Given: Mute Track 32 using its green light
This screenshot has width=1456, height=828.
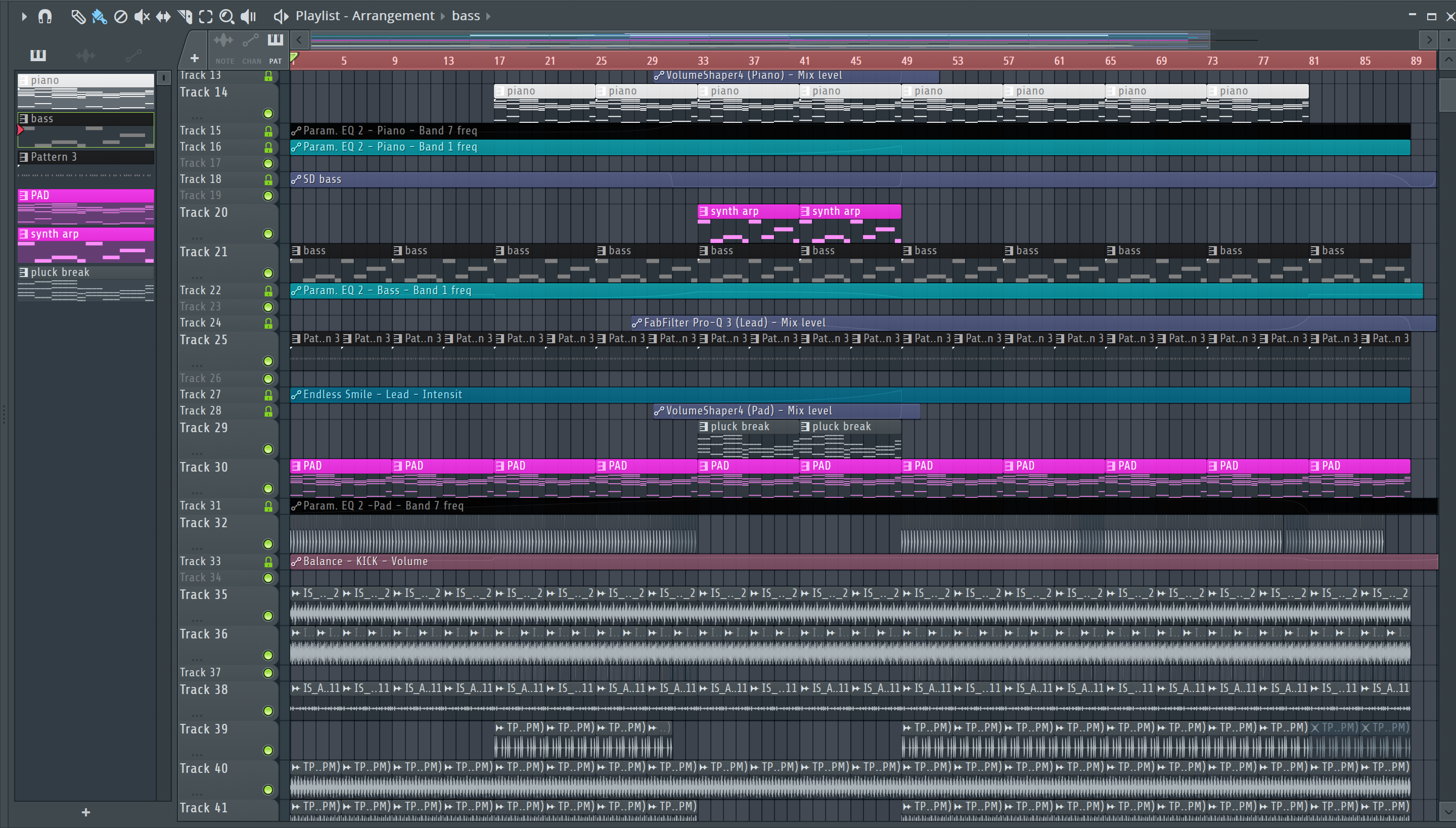Looking at the screenshot, I should pyautogui.click(x=268, y=544).
